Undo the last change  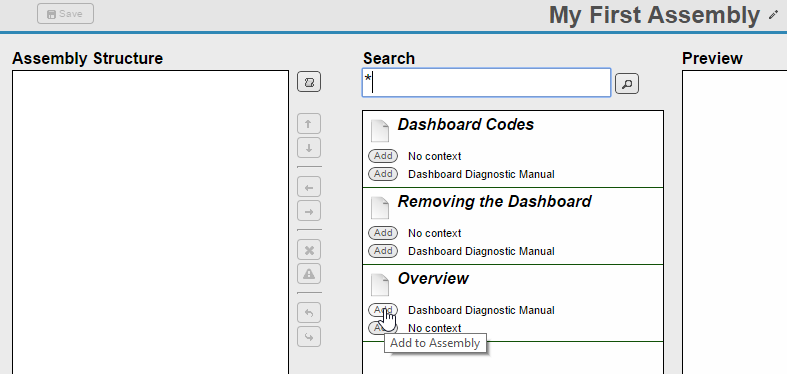[309, 312]
